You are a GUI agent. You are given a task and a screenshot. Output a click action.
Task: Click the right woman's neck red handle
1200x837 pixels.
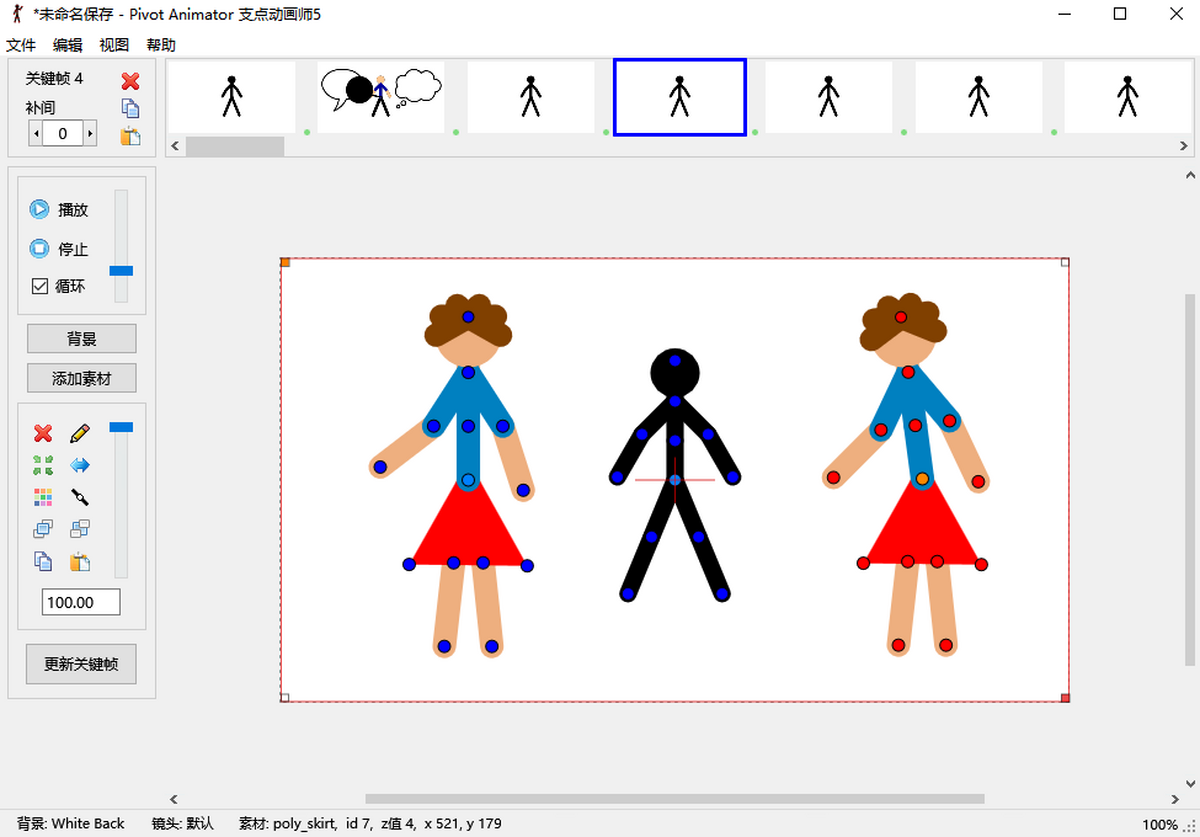pos(908,372)
